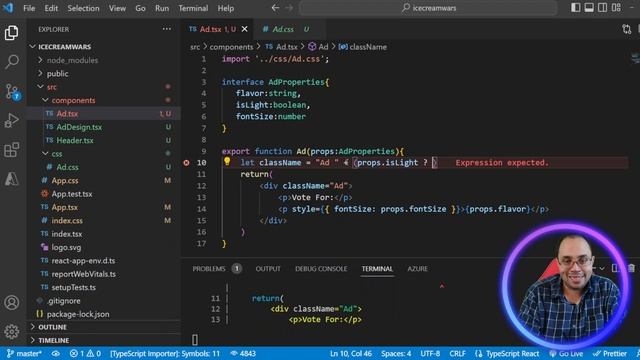Open Run and Debug view icon
Screen dimensions: 640x360
tap(11, 120)
